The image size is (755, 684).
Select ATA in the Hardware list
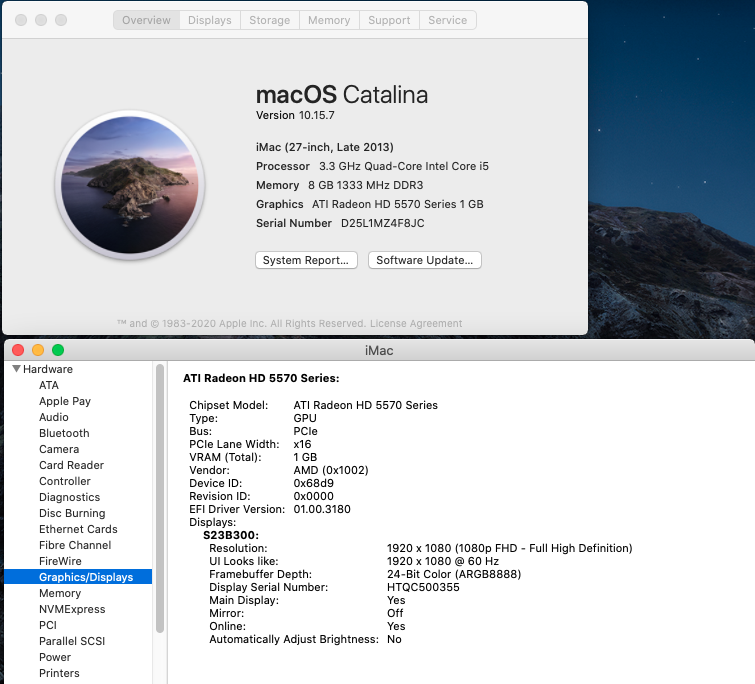(49, 385)
